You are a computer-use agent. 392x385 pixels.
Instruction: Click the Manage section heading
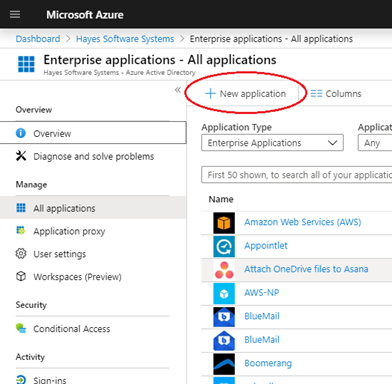click(31, 184)
